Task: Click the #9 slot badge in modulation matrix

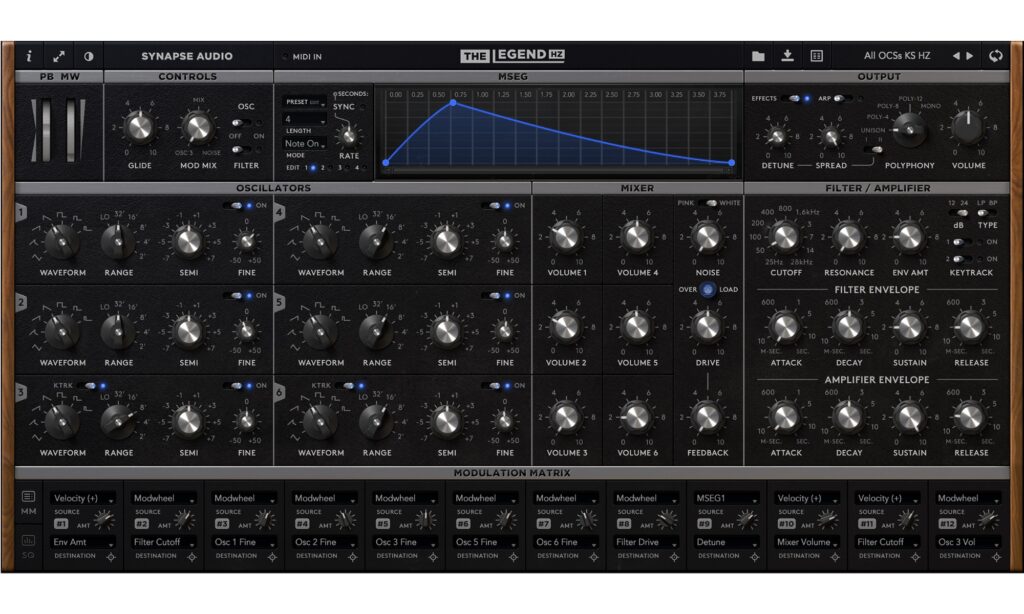Action: tap(704, 524)
